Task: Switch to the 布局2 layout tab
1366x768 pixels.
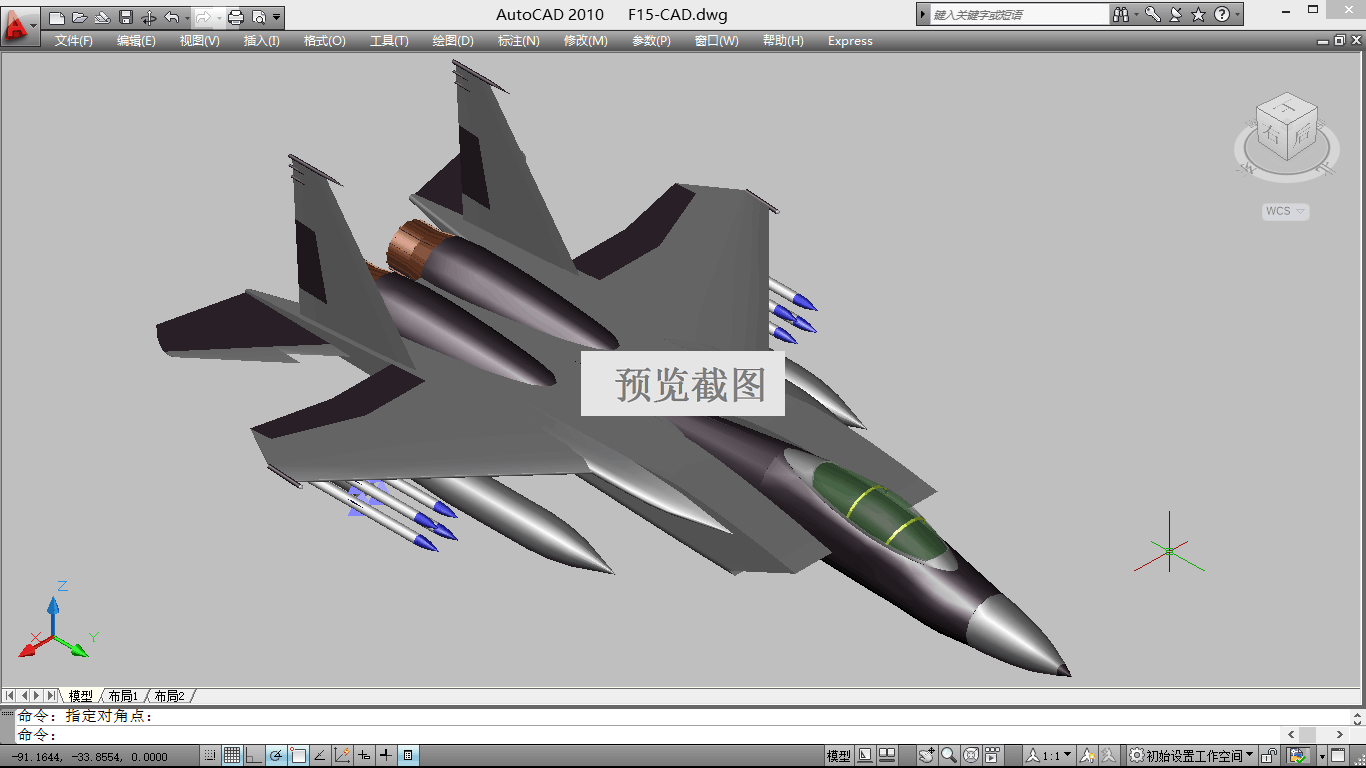Action: pyautogui.click(x=169, y=696)
